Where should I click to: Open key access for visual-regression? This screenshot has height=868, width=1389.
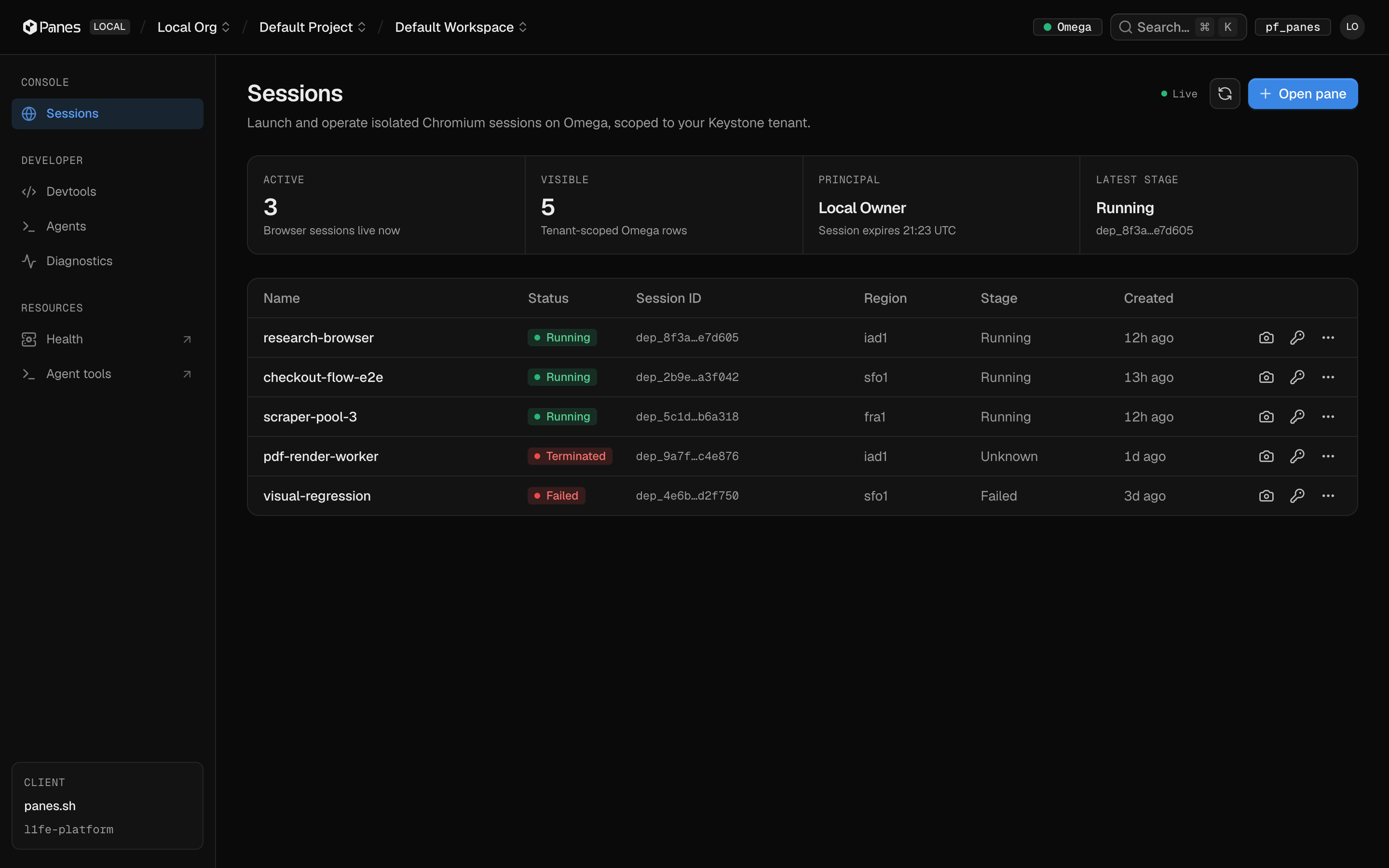[x=1297, y=496]
